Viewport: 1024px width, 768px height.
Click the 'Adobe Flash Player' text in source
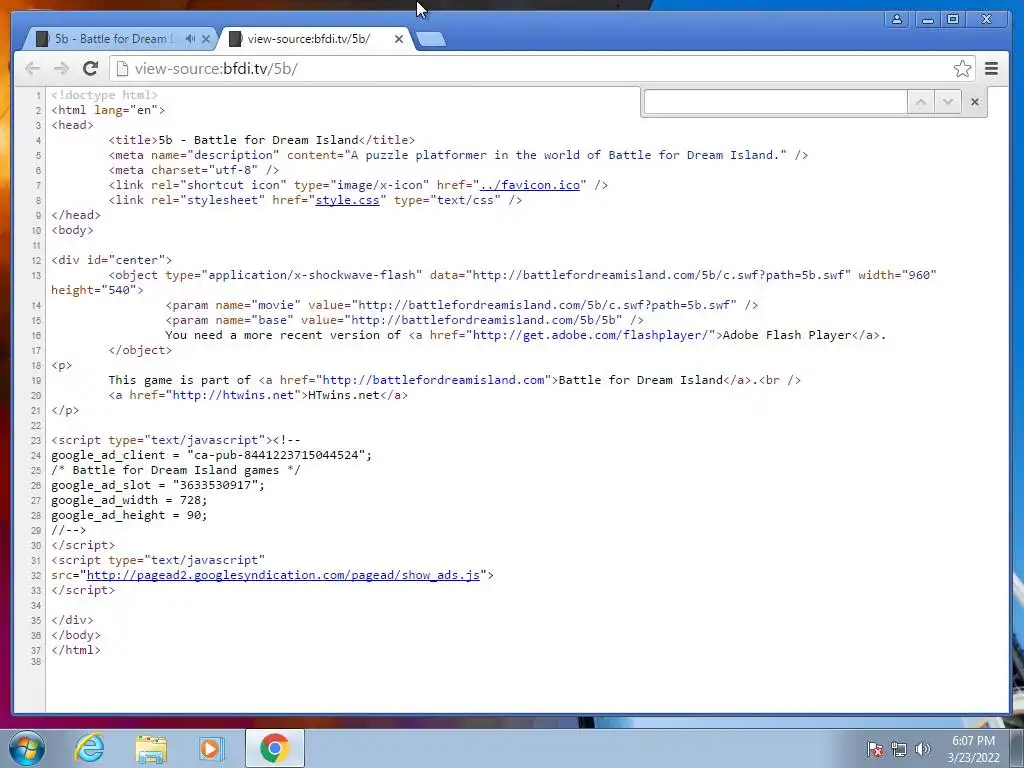click(787, 334)
